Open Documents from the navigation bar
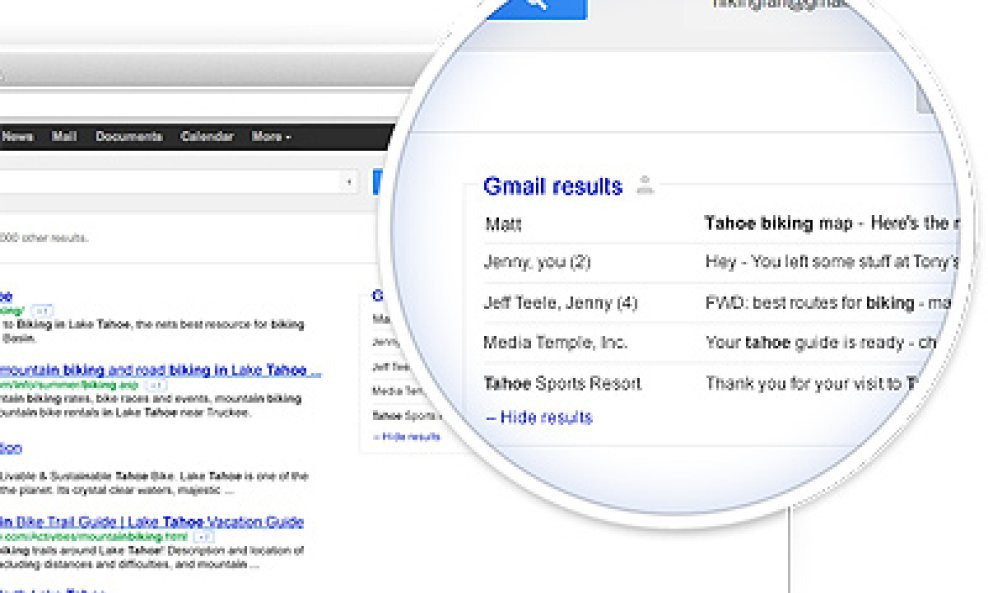Viewport: 988px width, 593px height. tap(129, 136)
